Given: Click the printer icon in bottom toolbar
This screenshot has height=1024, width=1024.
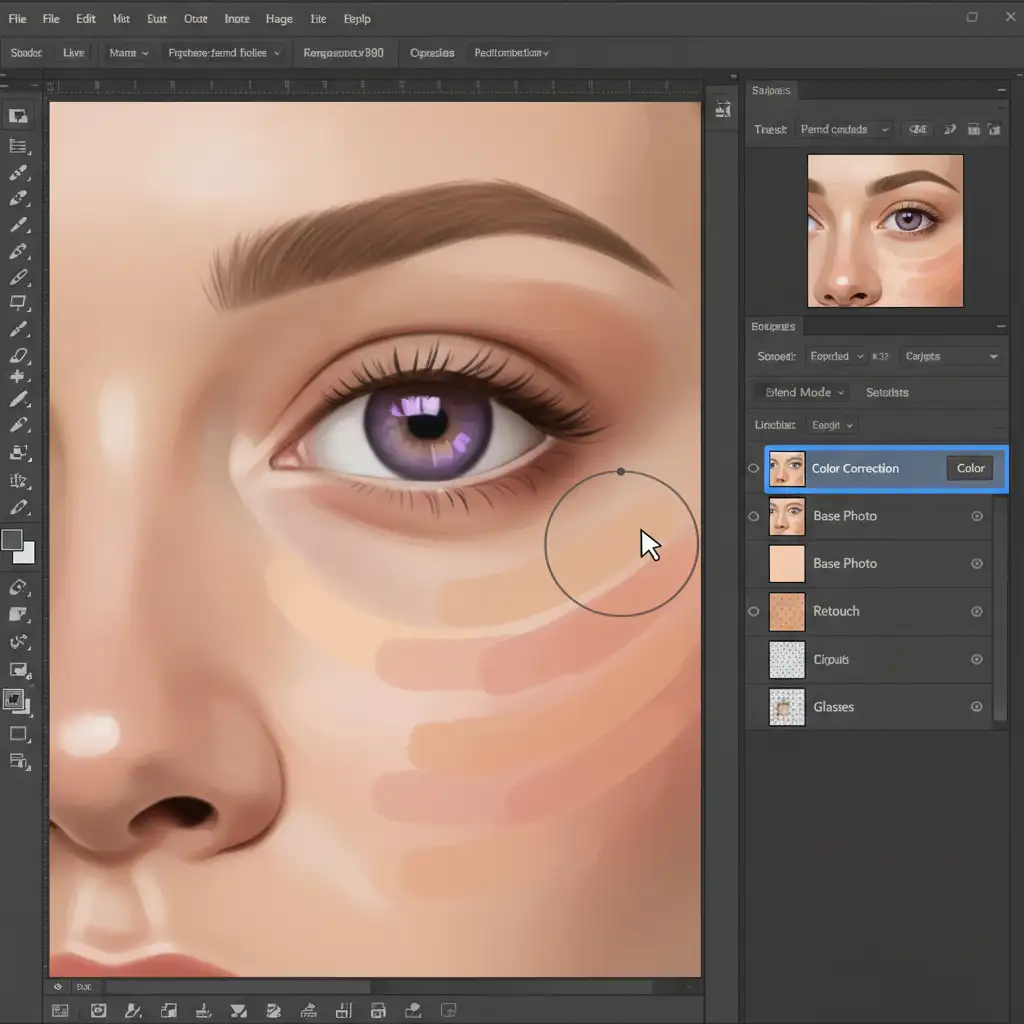Looking at the screenshot, I should pyautogui.click(x=378, y=1010).
